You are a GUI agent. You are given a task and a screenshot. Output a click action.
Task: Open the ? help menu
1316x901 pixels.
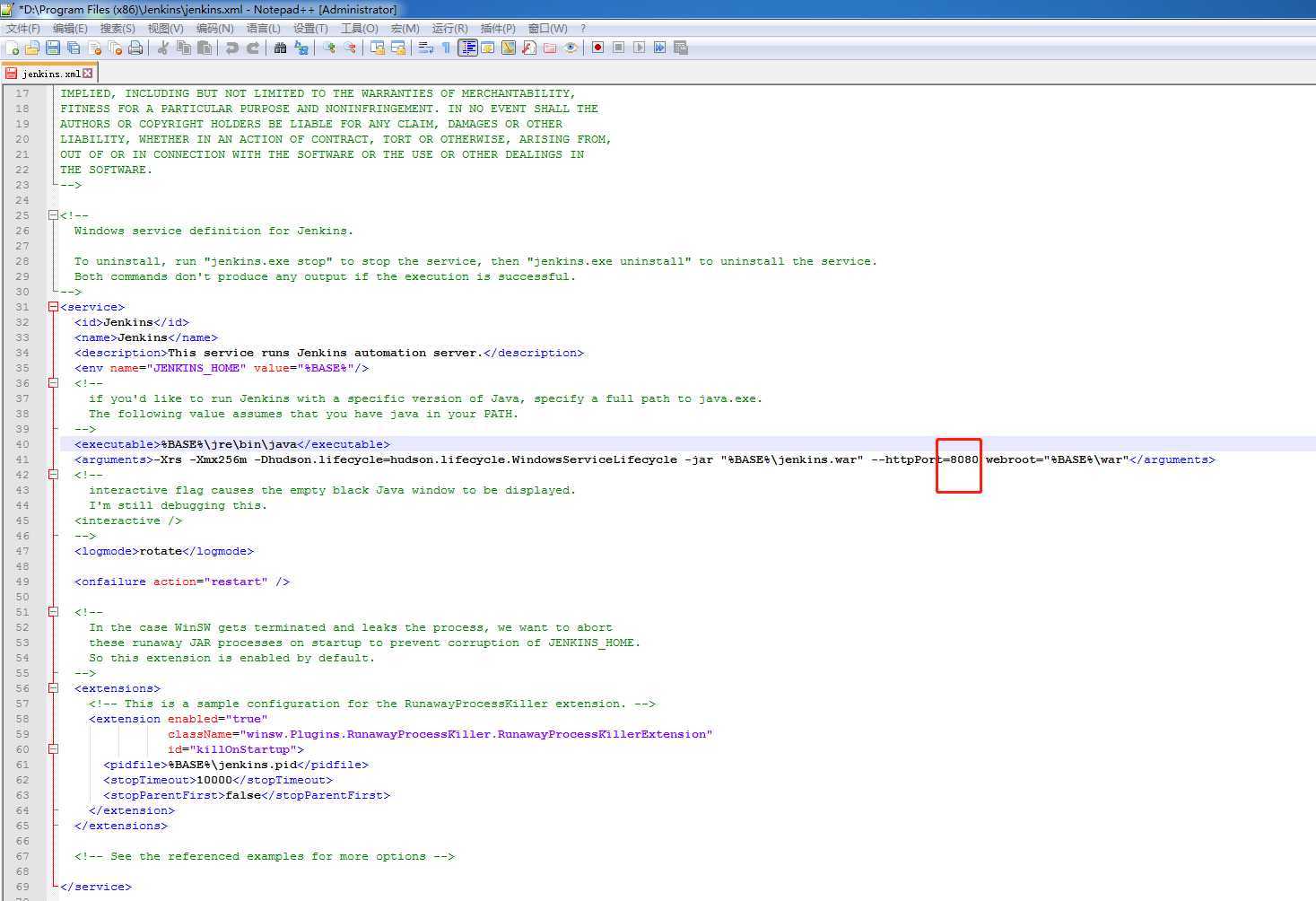pyautogui.click(x=583, y=29)
